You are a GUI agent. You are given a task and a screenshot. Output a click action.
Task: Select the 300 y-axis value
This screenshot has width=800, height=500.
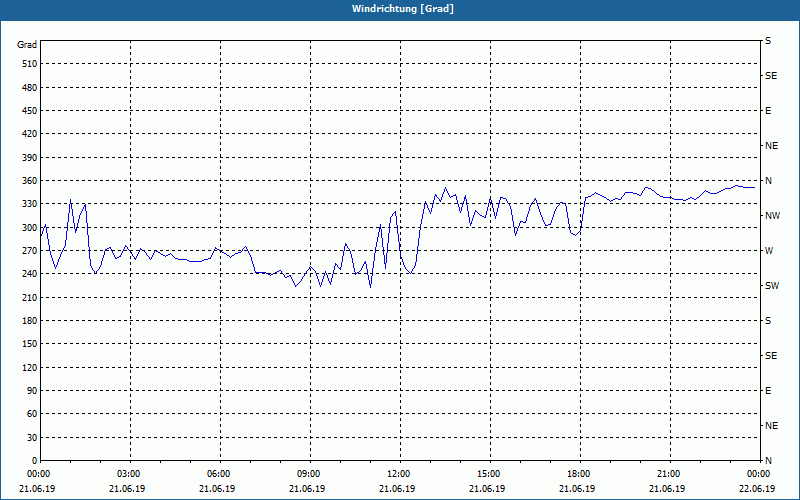[30, 228]
